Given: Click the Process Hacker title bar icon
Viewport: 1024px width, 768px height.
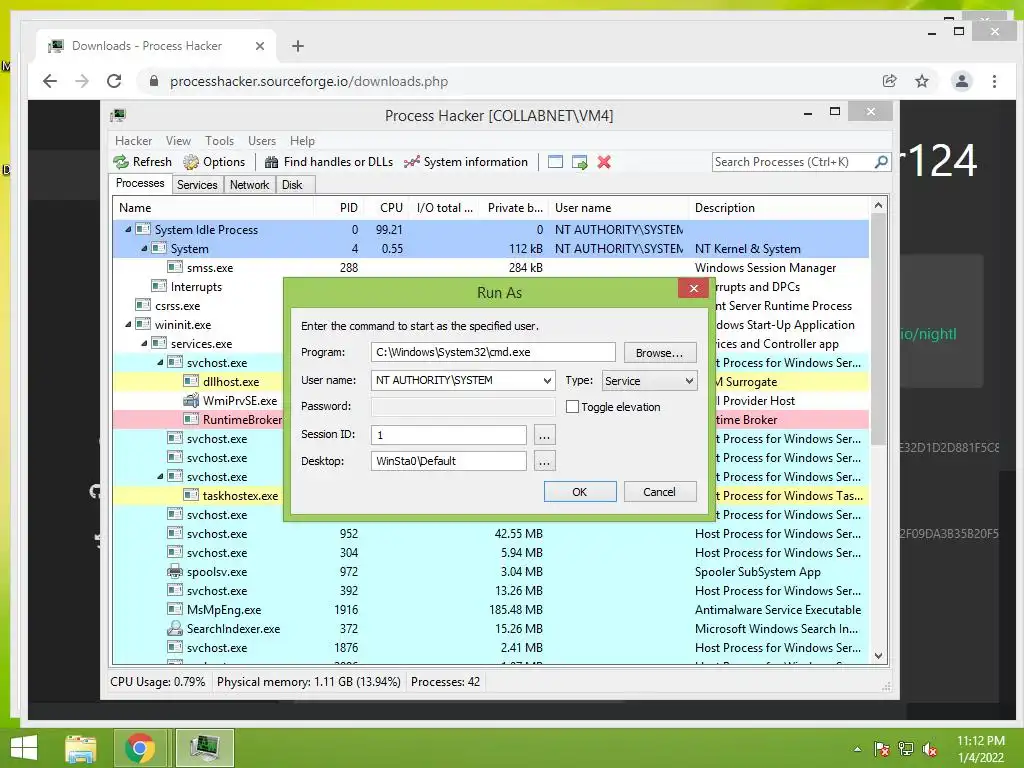Looking at the screenshot, I should pyautogui.click(x=118, y=116).
